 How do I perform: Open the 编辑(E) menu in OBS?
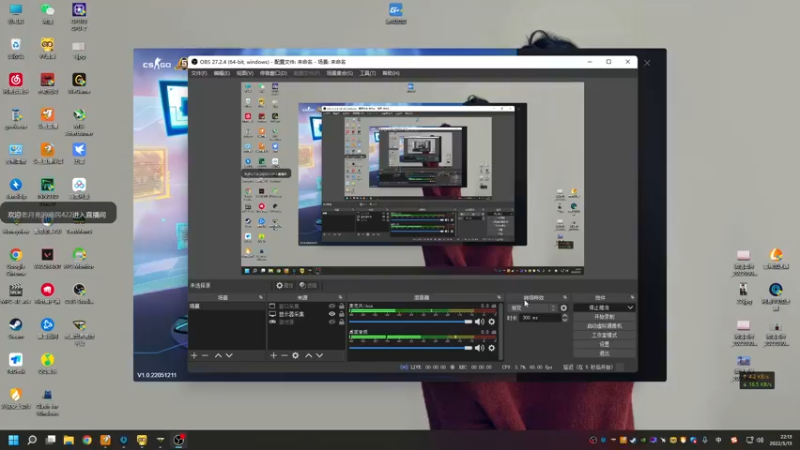[221, 73]
